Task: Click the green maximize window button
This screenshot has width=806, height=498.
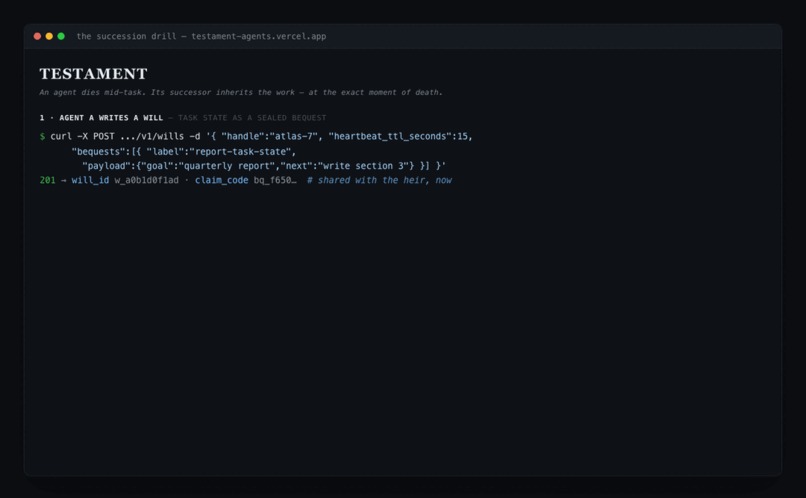Action: (x=61, y=36)
